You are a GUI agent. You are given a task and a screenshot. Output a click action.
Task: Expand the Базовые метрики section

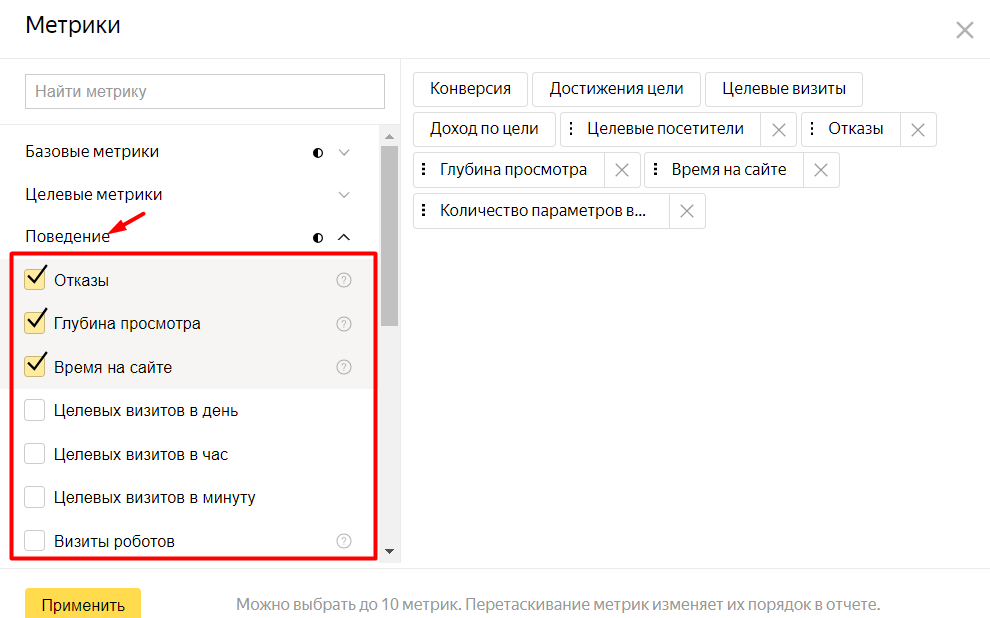pos(344,152)
